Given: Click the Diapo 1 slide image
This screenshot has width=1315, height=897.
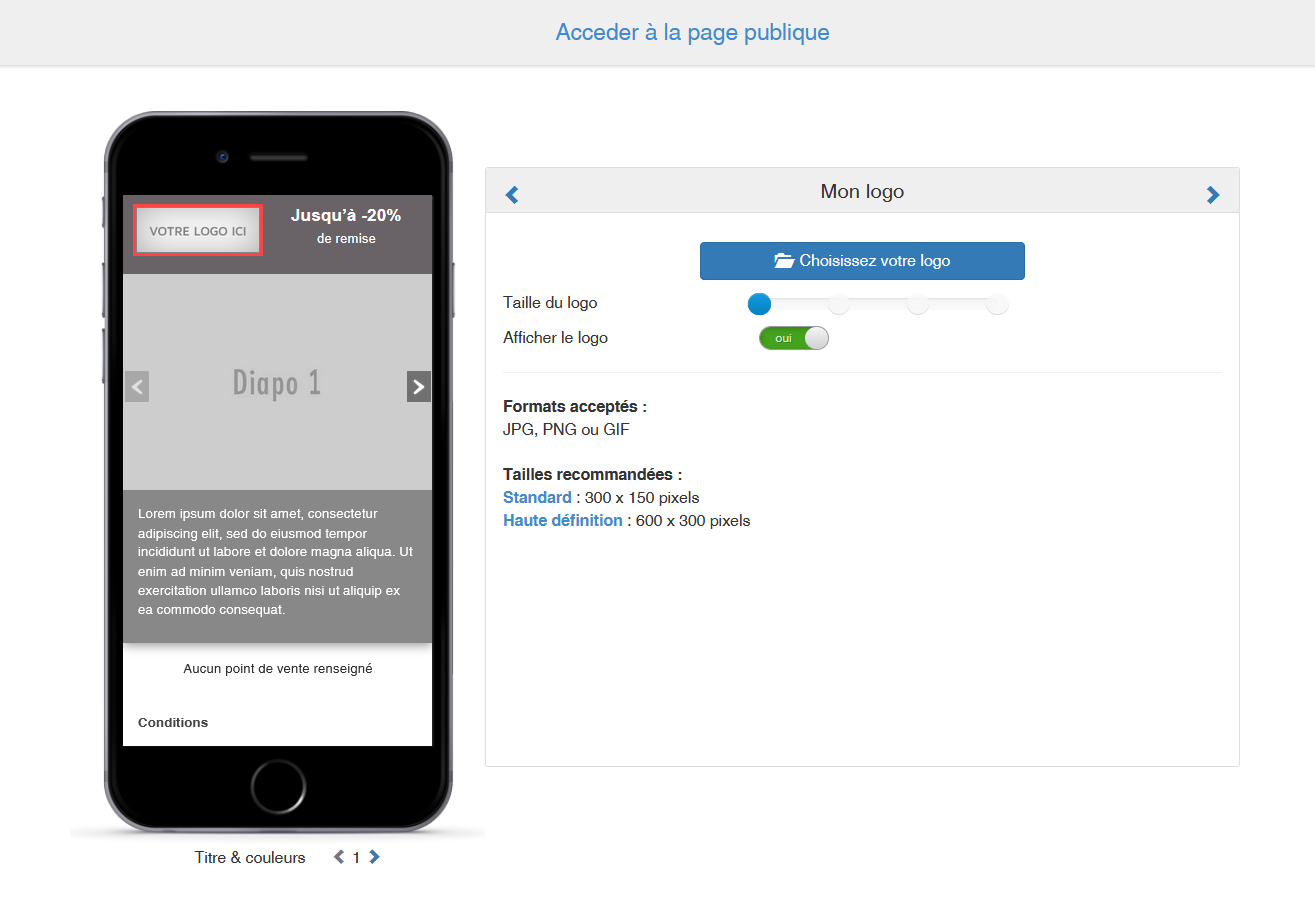Looking at the screenshot, I should (x=277, y=382).
